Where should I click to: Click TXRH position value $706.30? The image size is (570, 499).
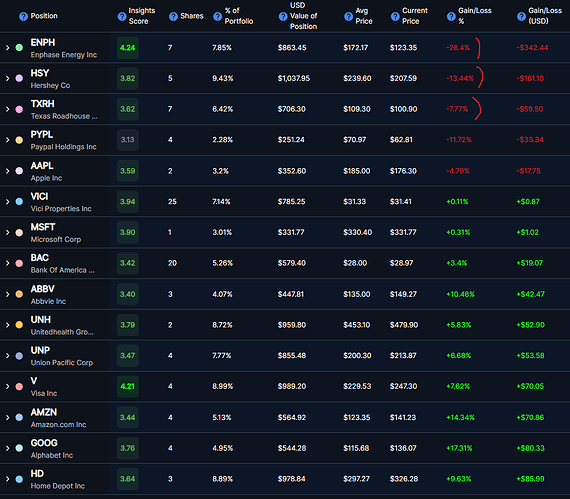[x=292, y=109]
